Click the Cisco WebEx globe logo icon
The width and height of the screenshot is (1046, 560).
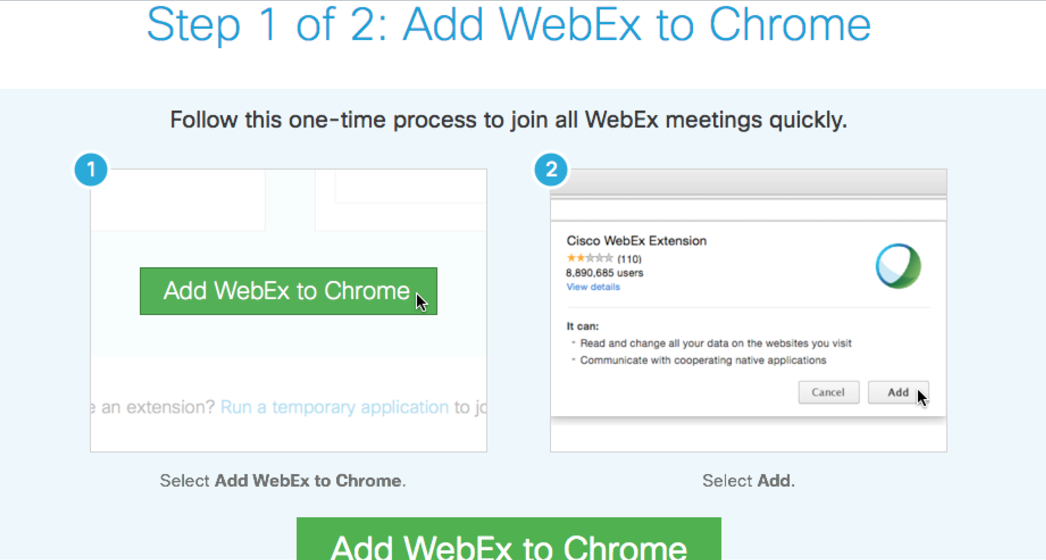(898, 266)
